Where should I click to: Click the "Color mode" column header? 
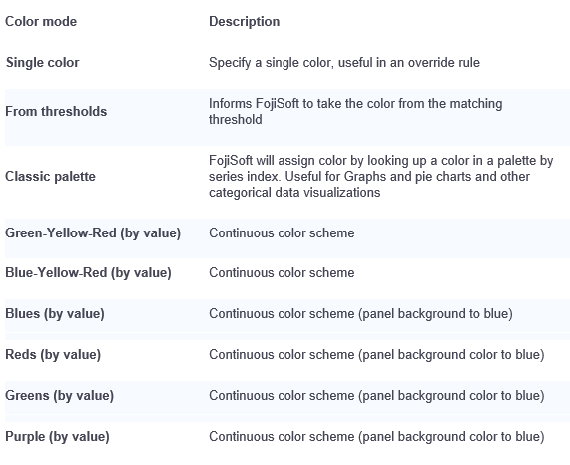click(x=41, y=21)
